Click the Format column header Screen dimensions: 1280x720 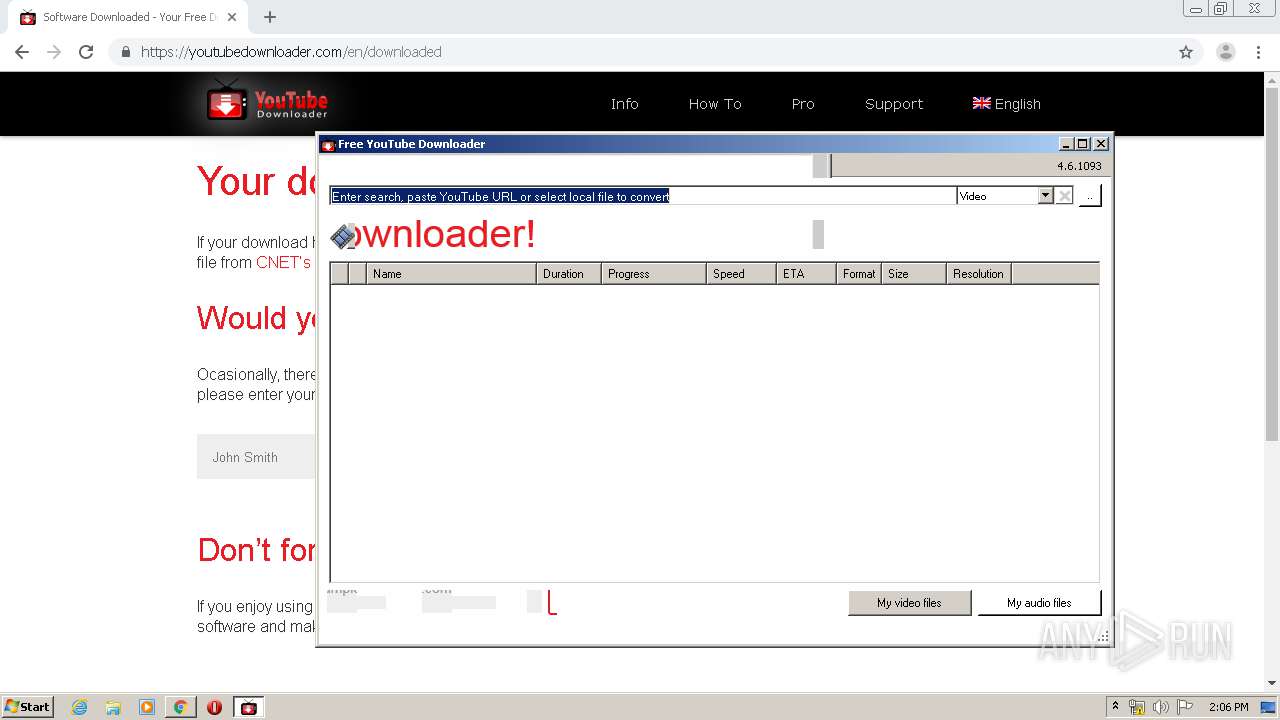click(x=858, y=273)
